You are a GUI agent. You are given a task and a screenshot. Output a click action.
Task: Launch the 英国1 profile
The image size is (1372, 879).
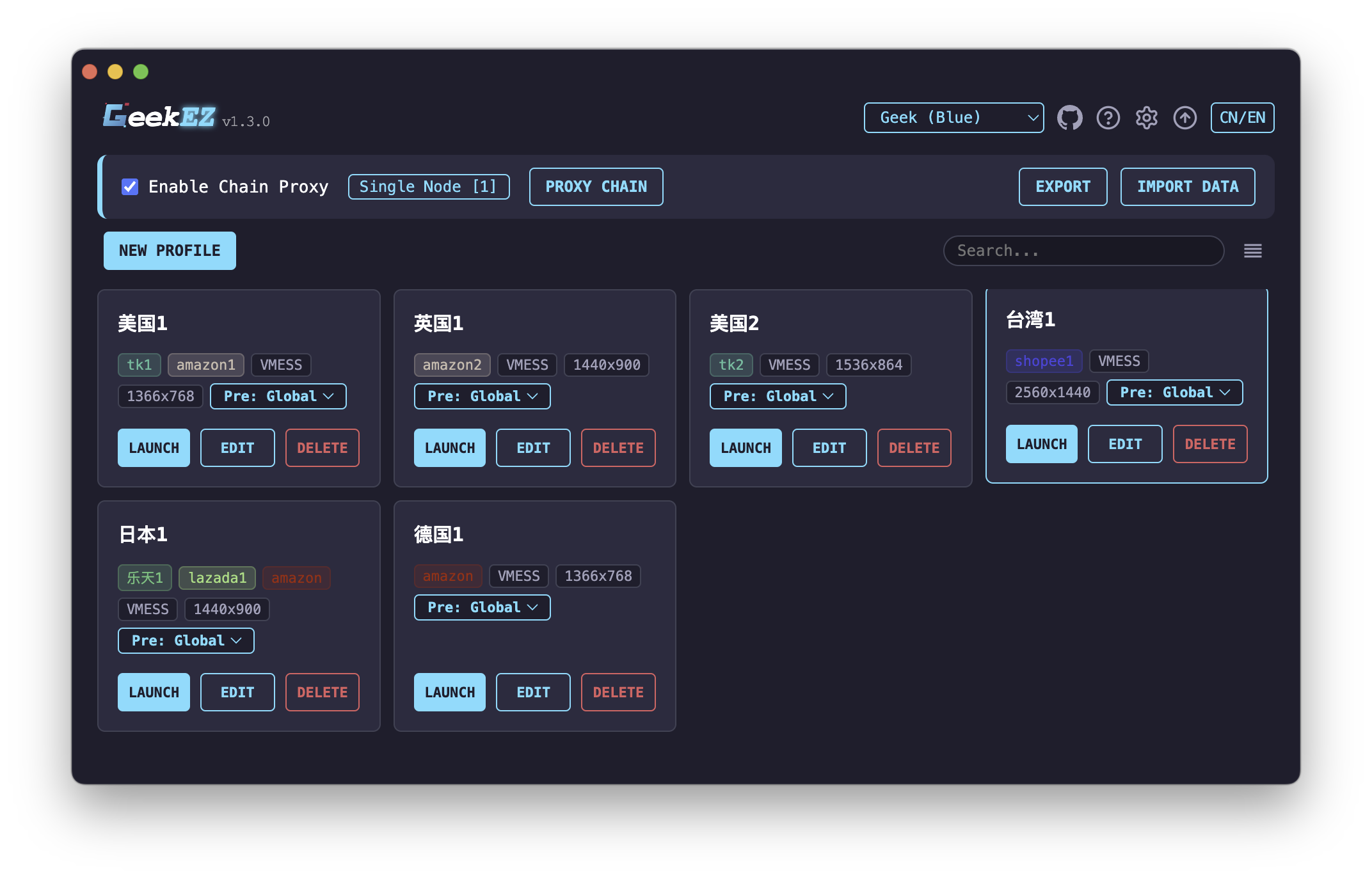tap(450, 448)
